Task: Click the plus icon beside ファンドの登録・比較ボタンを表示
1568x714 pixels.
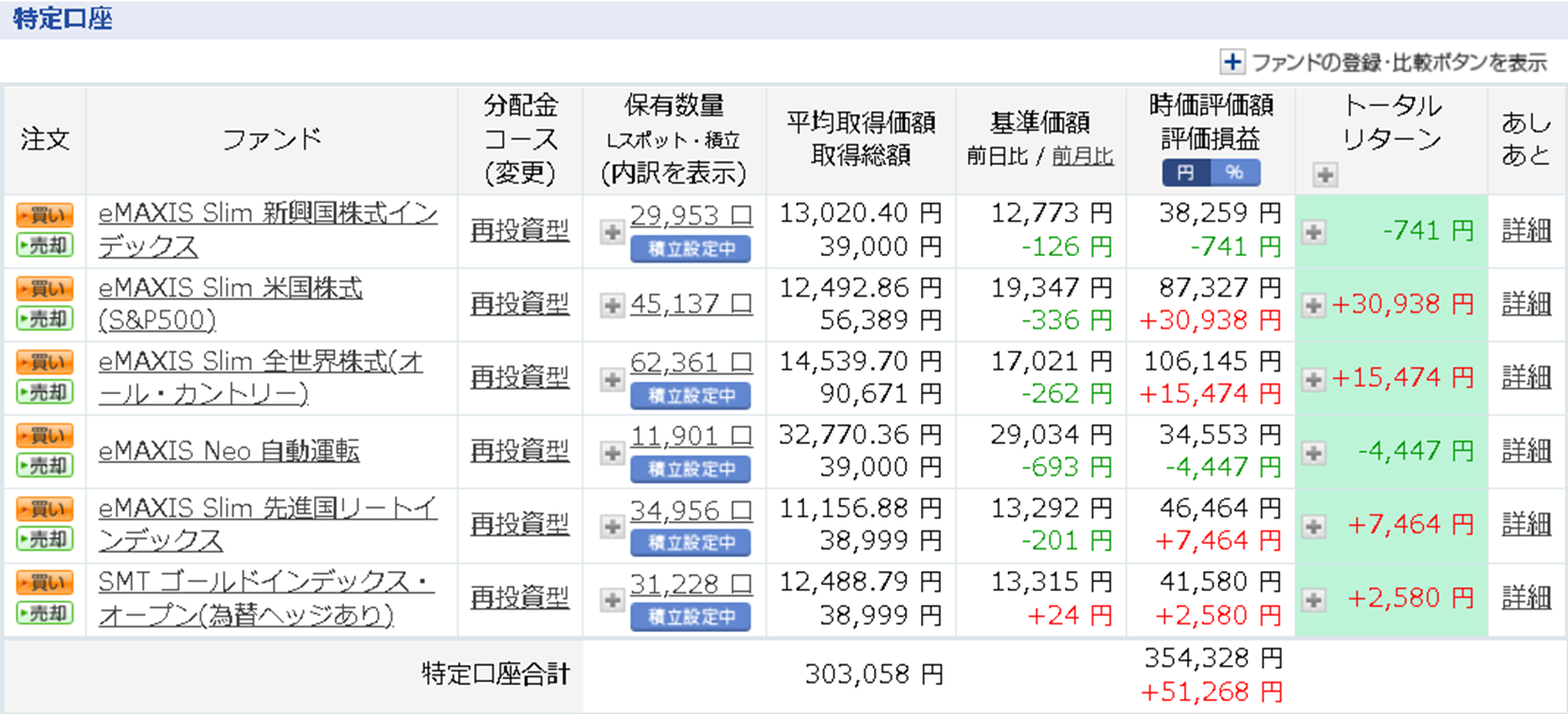Action: (x=1231, y=62)
